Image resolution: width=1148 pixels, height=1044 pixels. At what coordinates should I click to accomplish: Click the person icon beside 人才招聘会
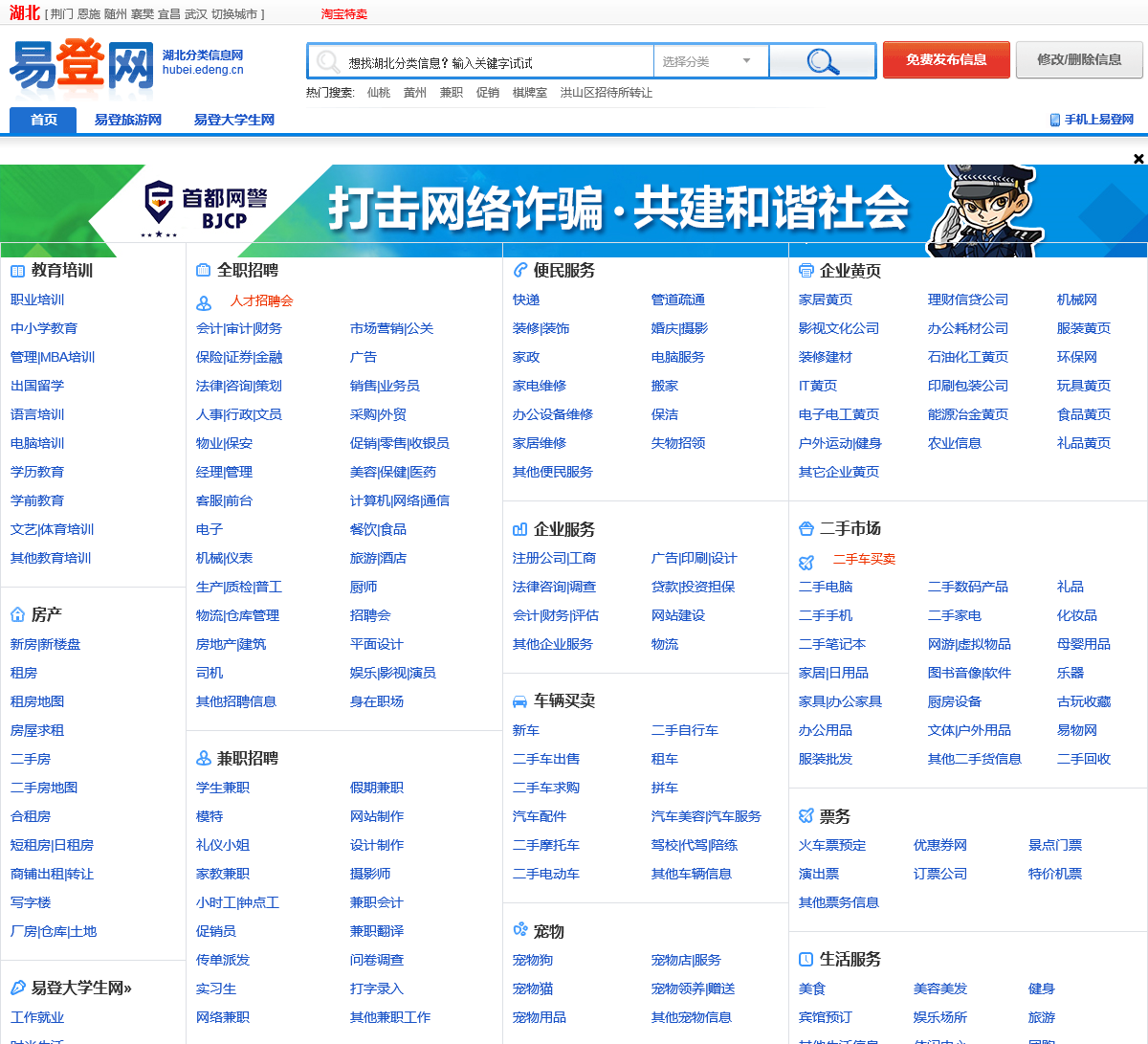pyautogui.click(x=204, y=302)
